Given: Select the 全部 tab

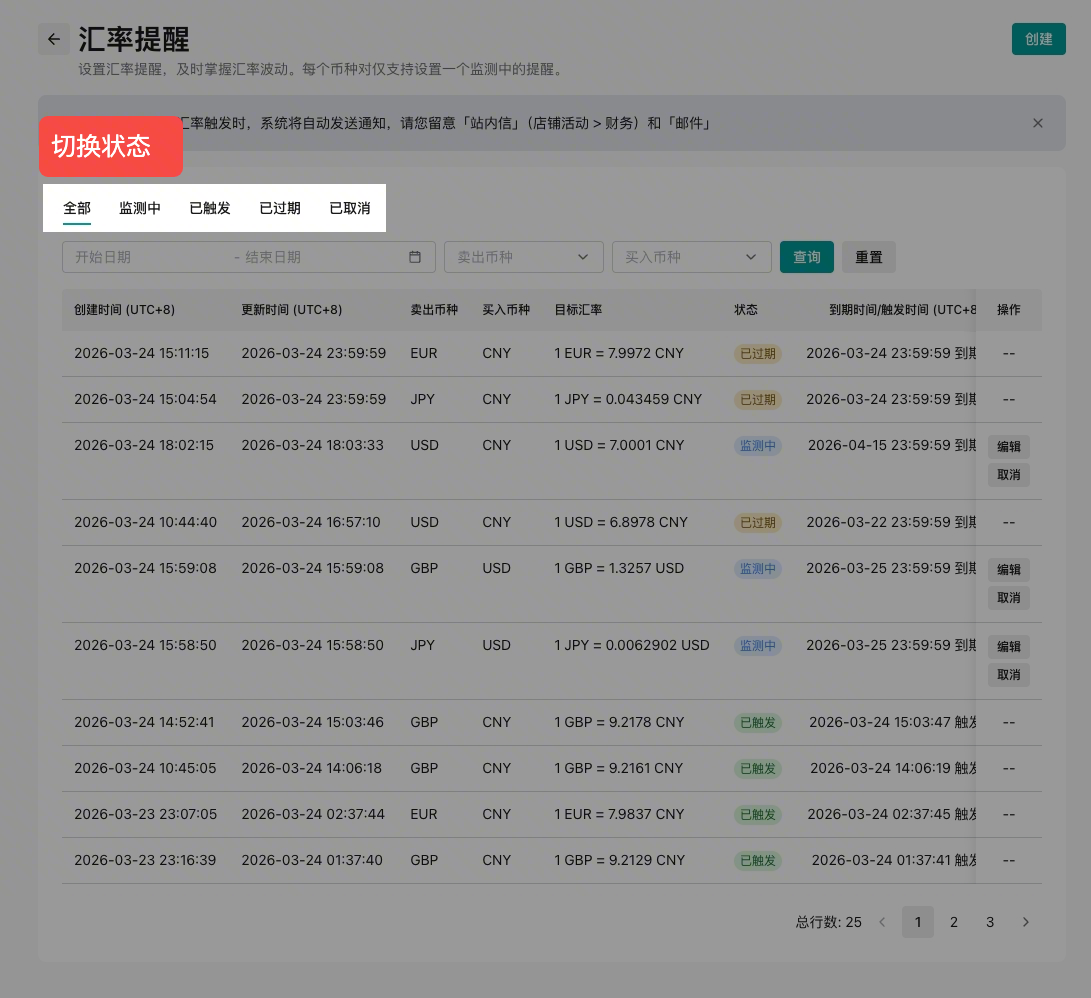Looking at the screenshot, I should (x=77, y=208).
